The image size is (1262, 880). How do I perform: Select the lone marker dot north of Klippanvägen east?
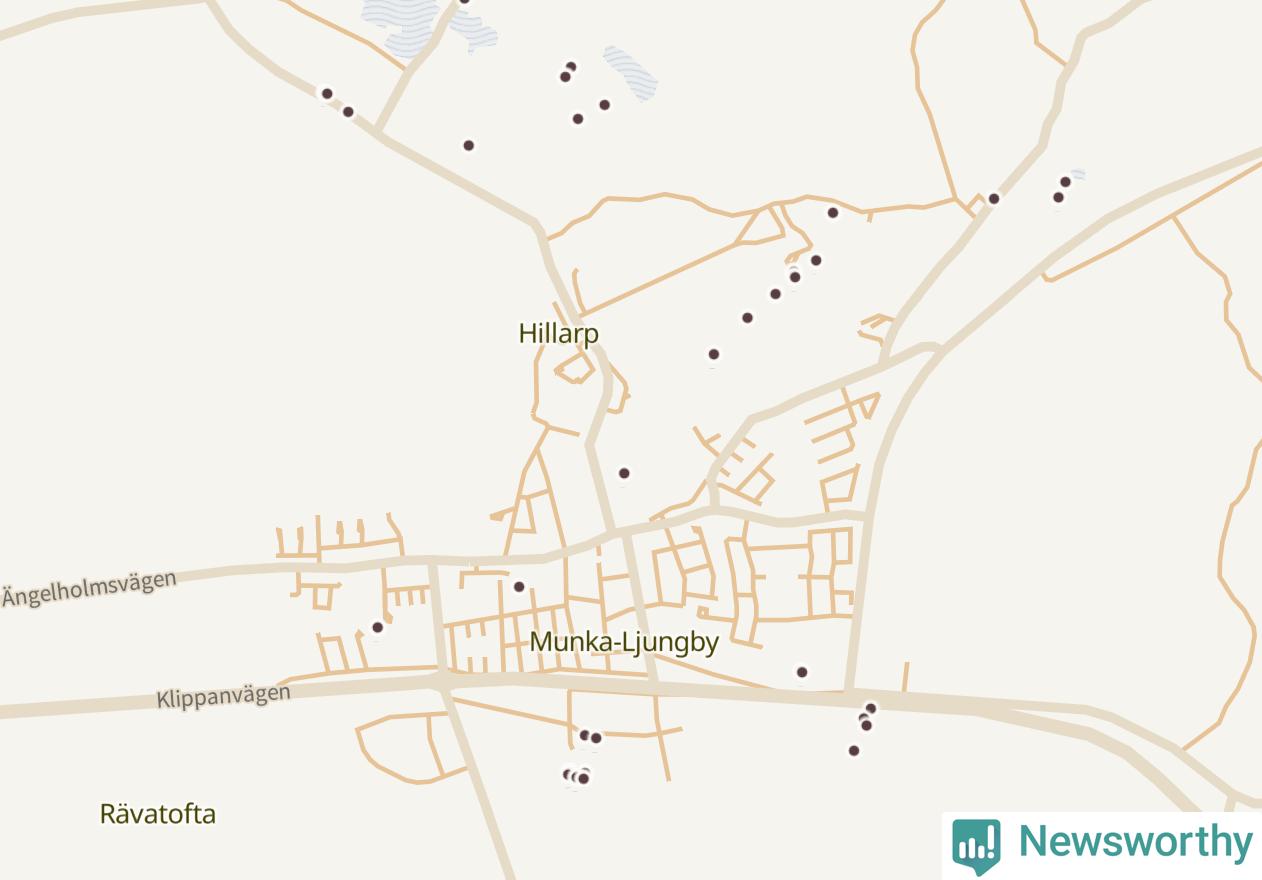pyautogui.click(x=802, y=672)
